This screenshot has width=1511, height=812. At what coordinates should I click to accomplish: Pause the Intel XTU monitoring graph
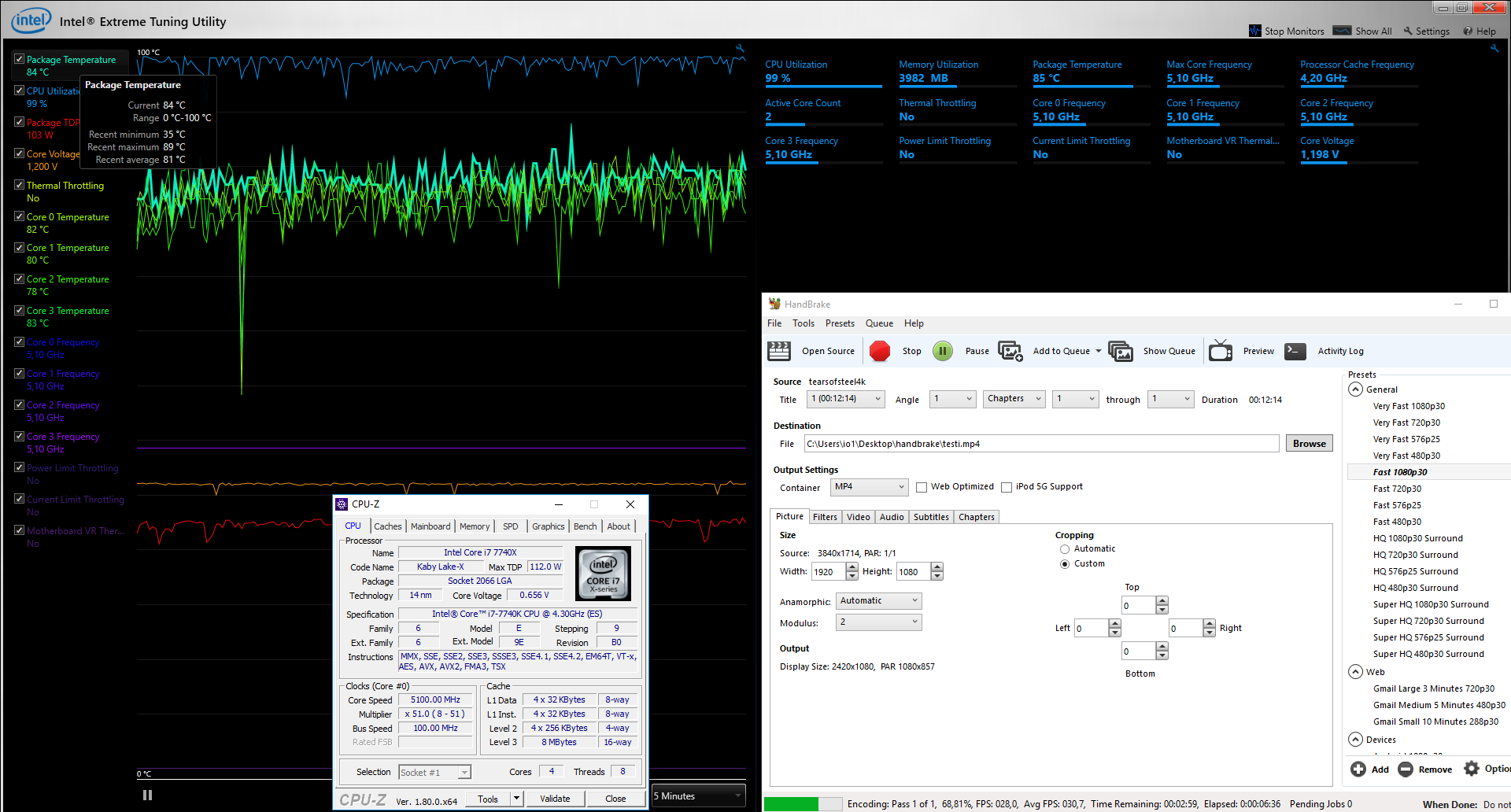(x=147, y=795)
